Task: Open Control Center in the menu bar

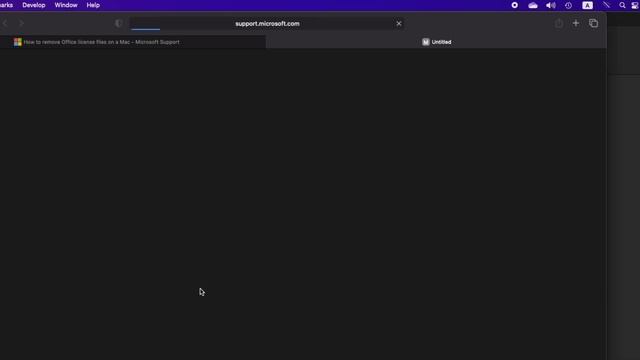Action: point(635,5)
